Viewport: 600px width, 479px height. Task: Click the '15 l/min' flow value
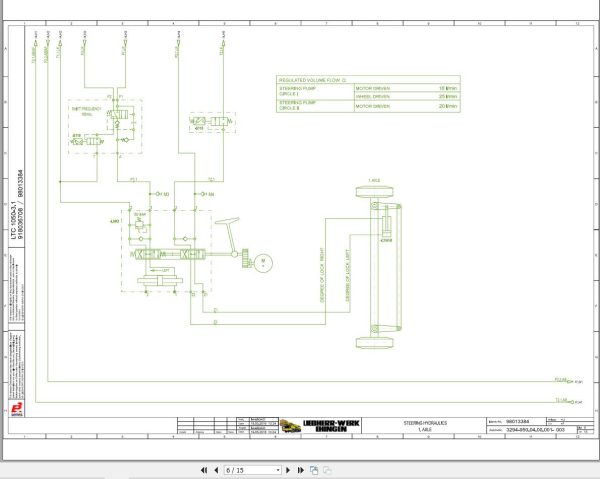[x=448, y=88]
